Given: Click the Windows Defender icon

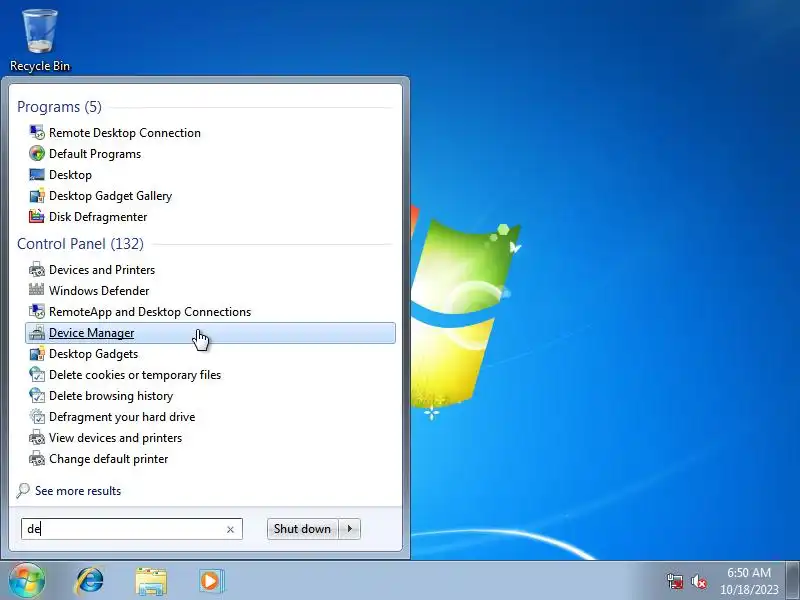Looking at the screenshot, I should (37, 290).
